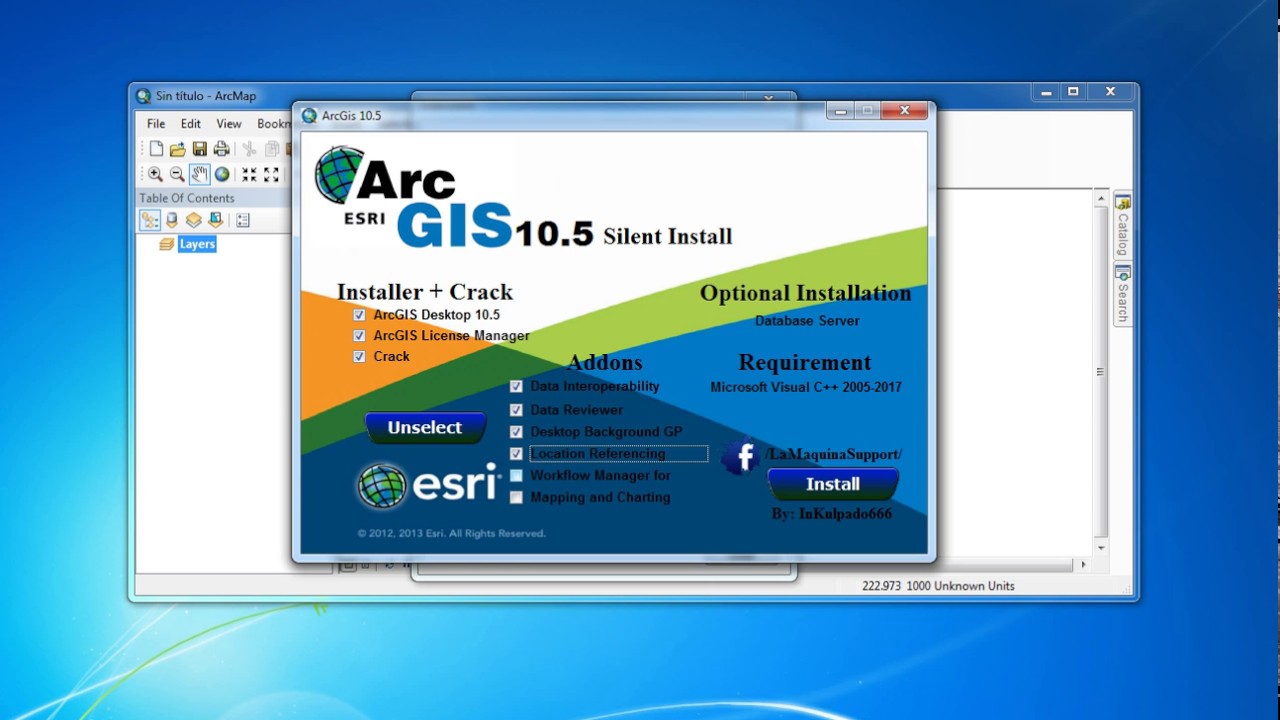Click the Fixed Zoom Out arrows icon

pos(271,174)
